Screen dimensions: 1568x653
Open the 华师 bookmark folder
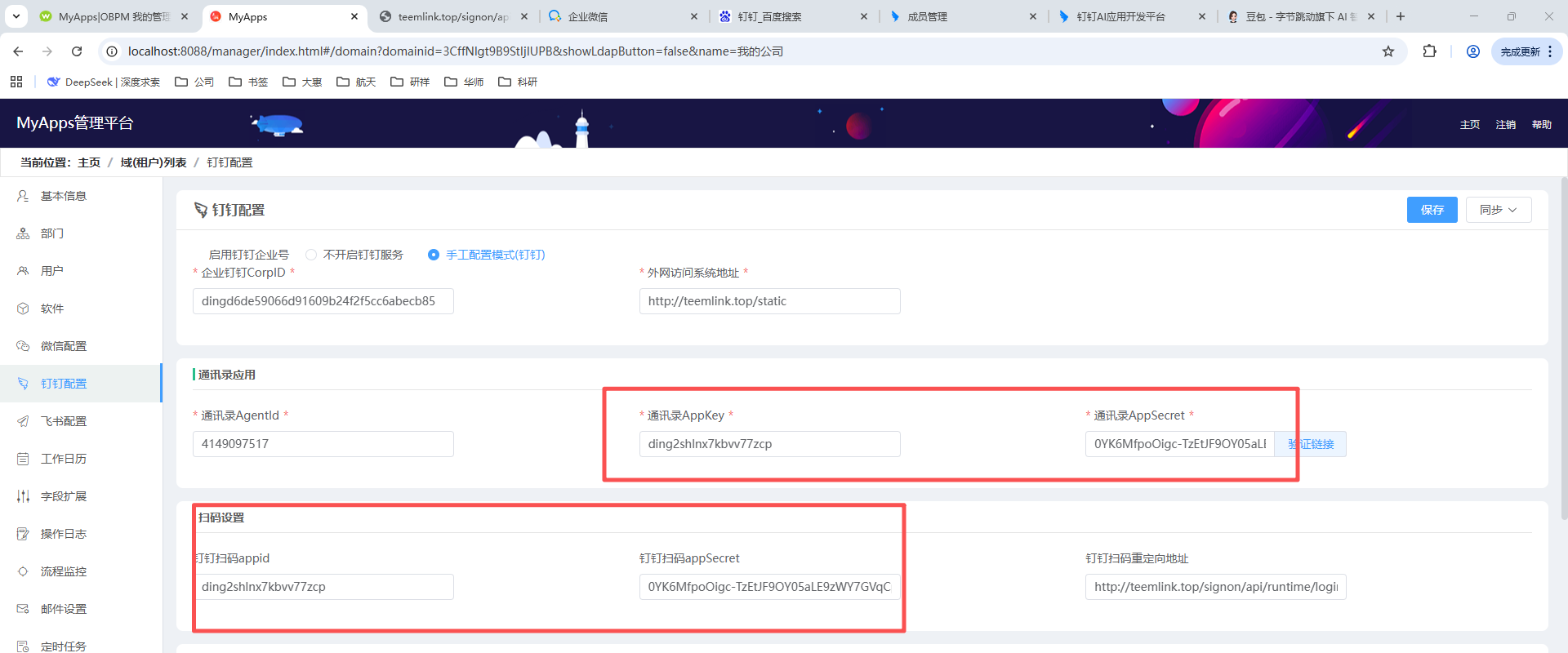464,82
